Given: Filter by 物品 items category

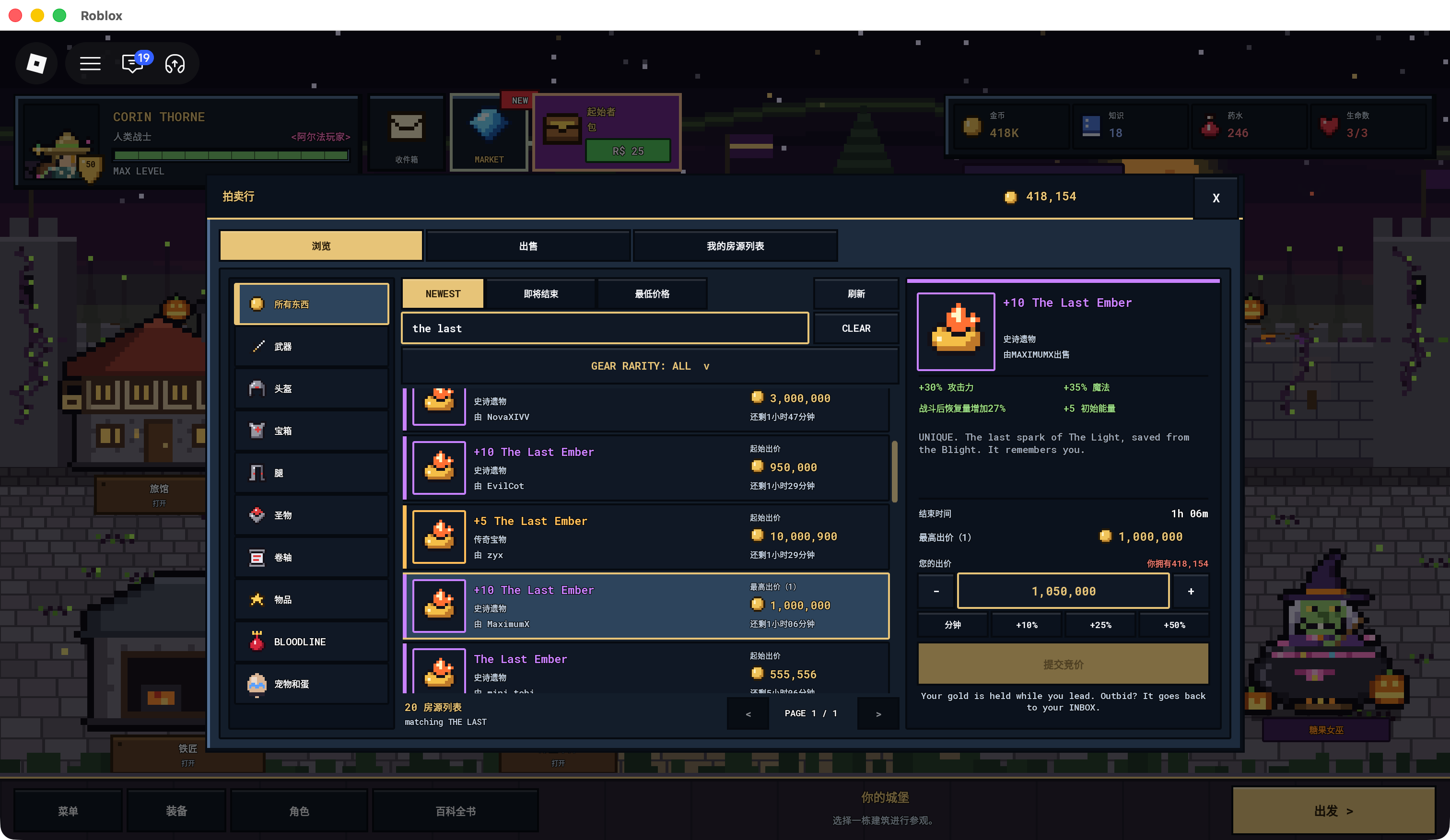Looking at the screenshot, I should point(311,599).
